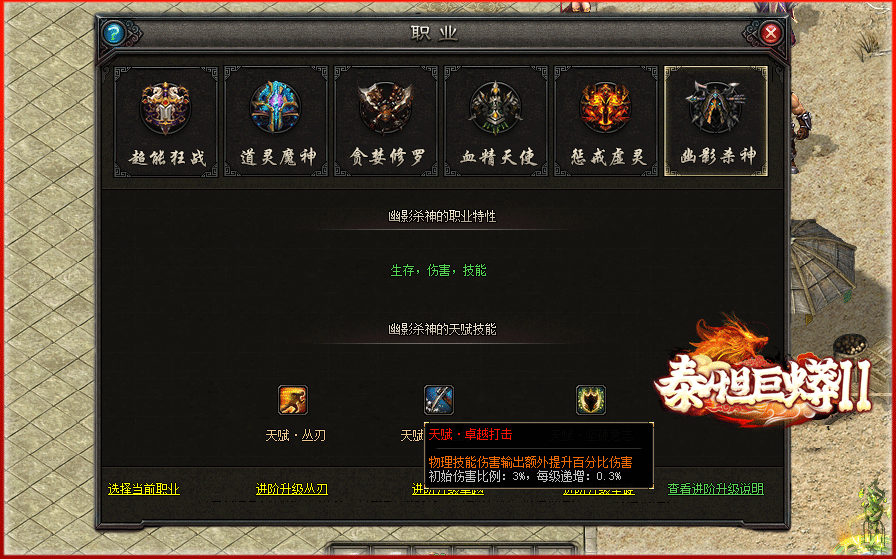This screenshot has height=559, width=896.
Task: Click the 选择当前职业 link
Action: (x=144, y=489)
